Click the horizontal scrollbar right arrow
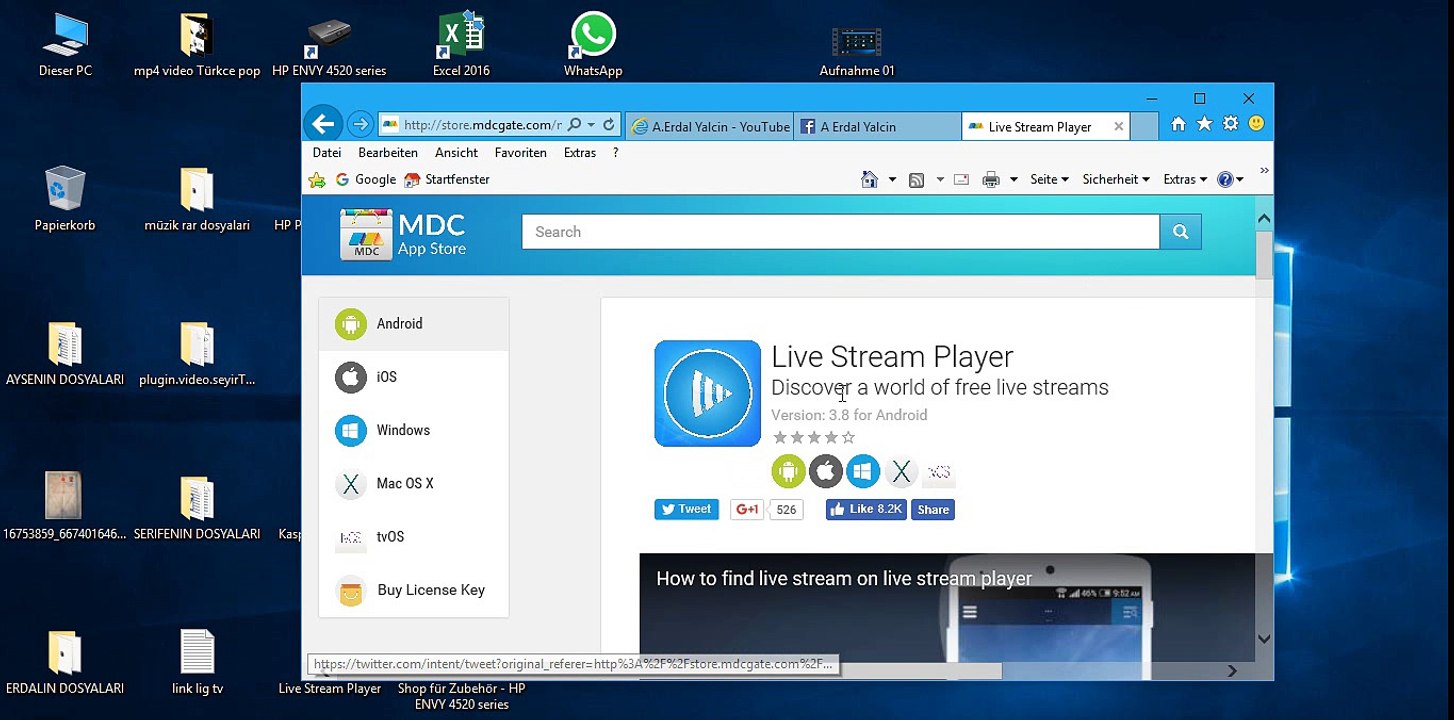The width and height of the screenshot is (1454, 720). 1232,671
